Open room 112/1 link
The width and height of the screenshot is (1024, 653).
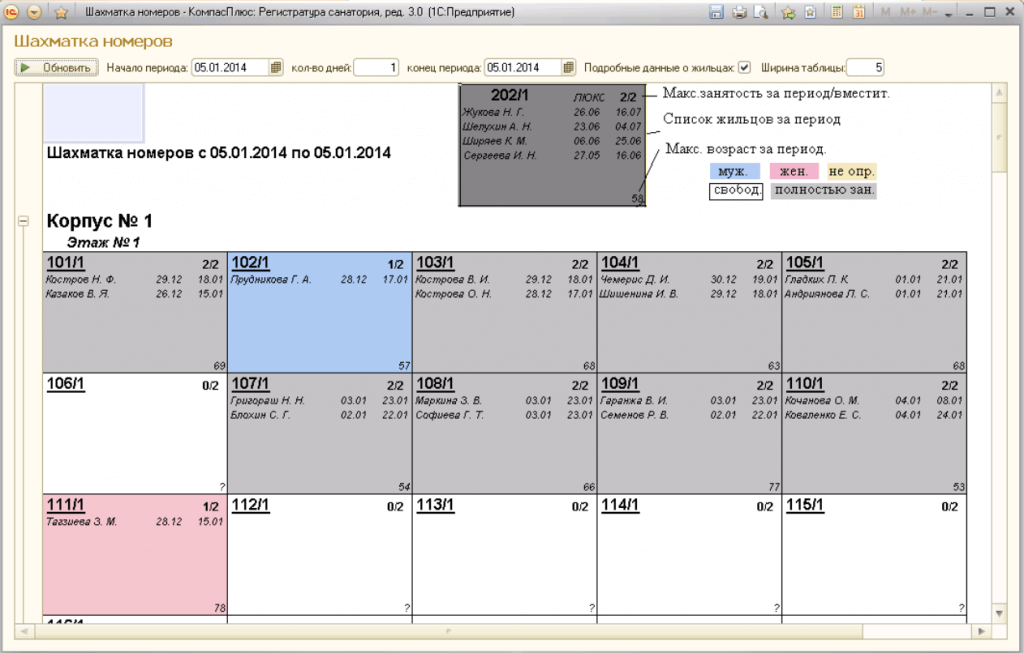tap(250, 505)
